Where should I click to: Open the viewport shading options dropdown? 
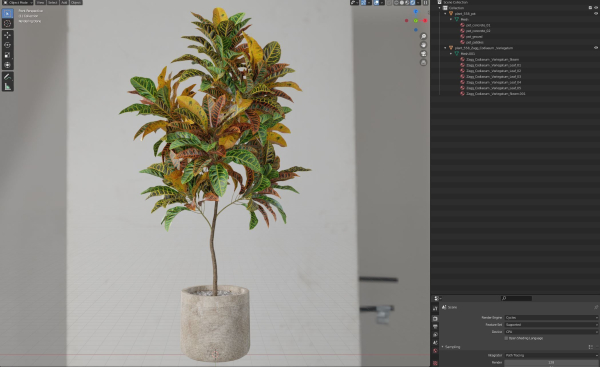tap(418, 3)
